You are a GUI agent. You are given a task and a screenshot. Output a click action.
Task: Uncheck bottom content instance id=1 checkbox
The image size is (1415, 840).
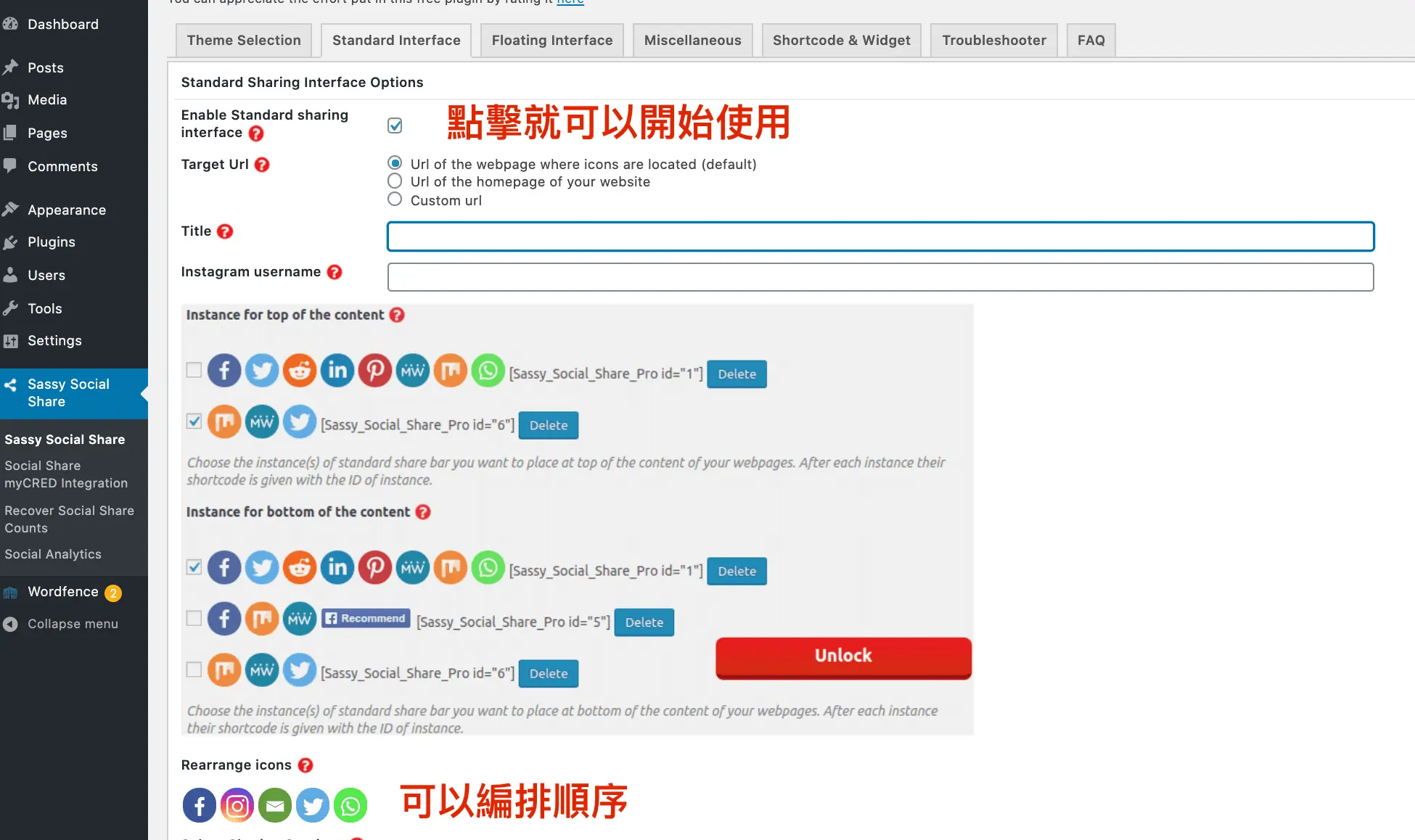tap(194, 567)
